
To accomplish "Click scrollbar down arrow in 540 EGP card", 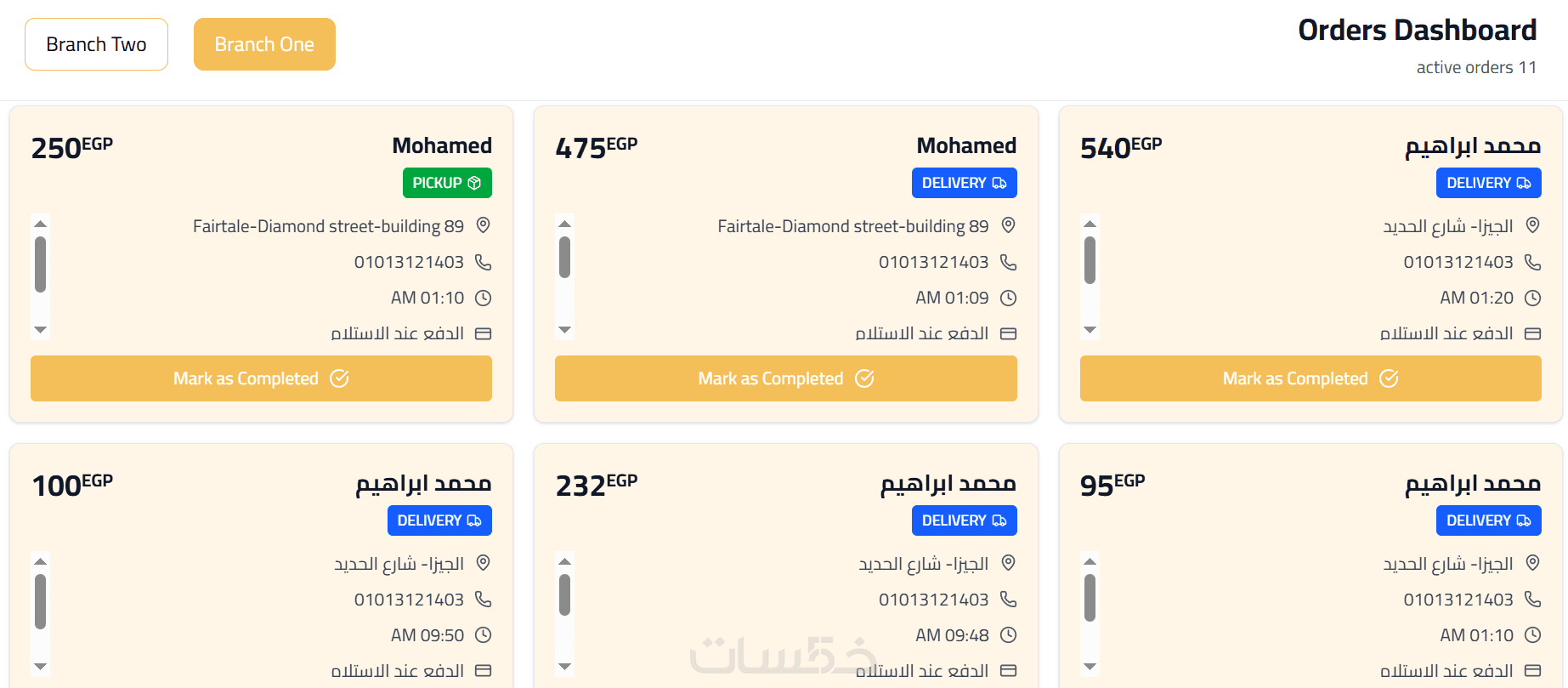I will [1090, 330].
